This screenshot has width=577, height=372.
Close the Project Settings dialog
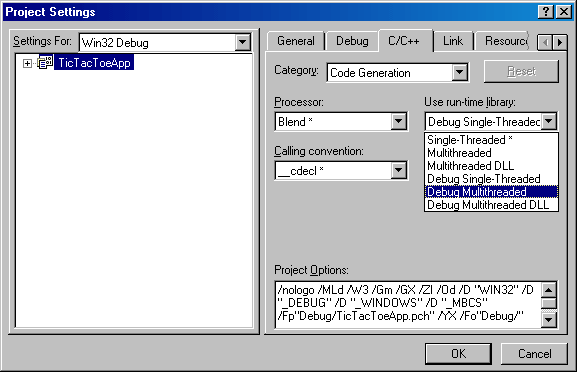pyautogui.click(x=563, y=12)
